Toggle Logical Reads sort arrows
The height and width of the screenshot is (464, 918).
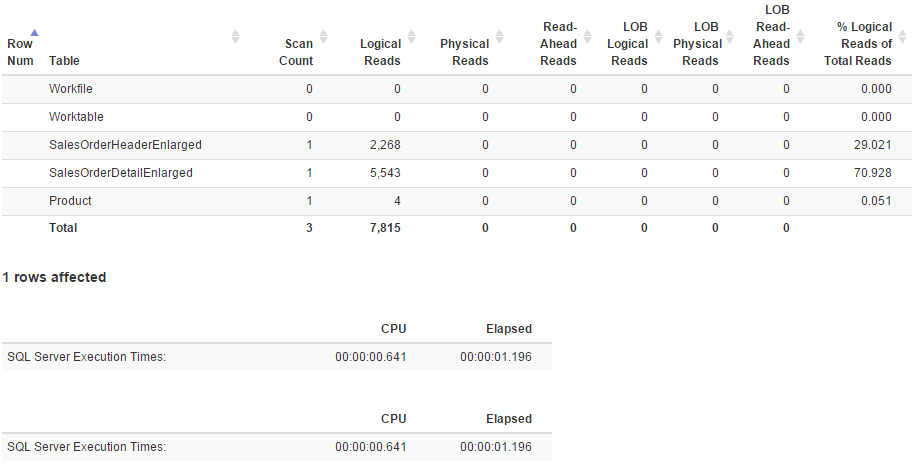point(411,36)
